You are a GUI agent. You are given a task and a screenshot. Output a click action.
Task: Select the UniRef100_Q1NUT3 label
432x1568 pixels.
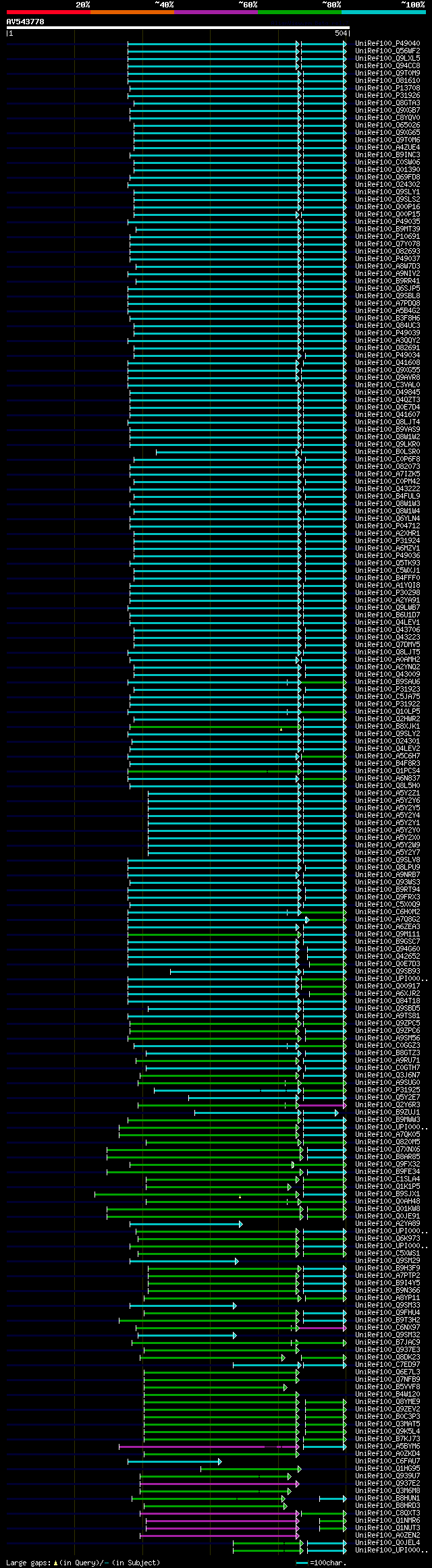click(x=387, y=1528)
